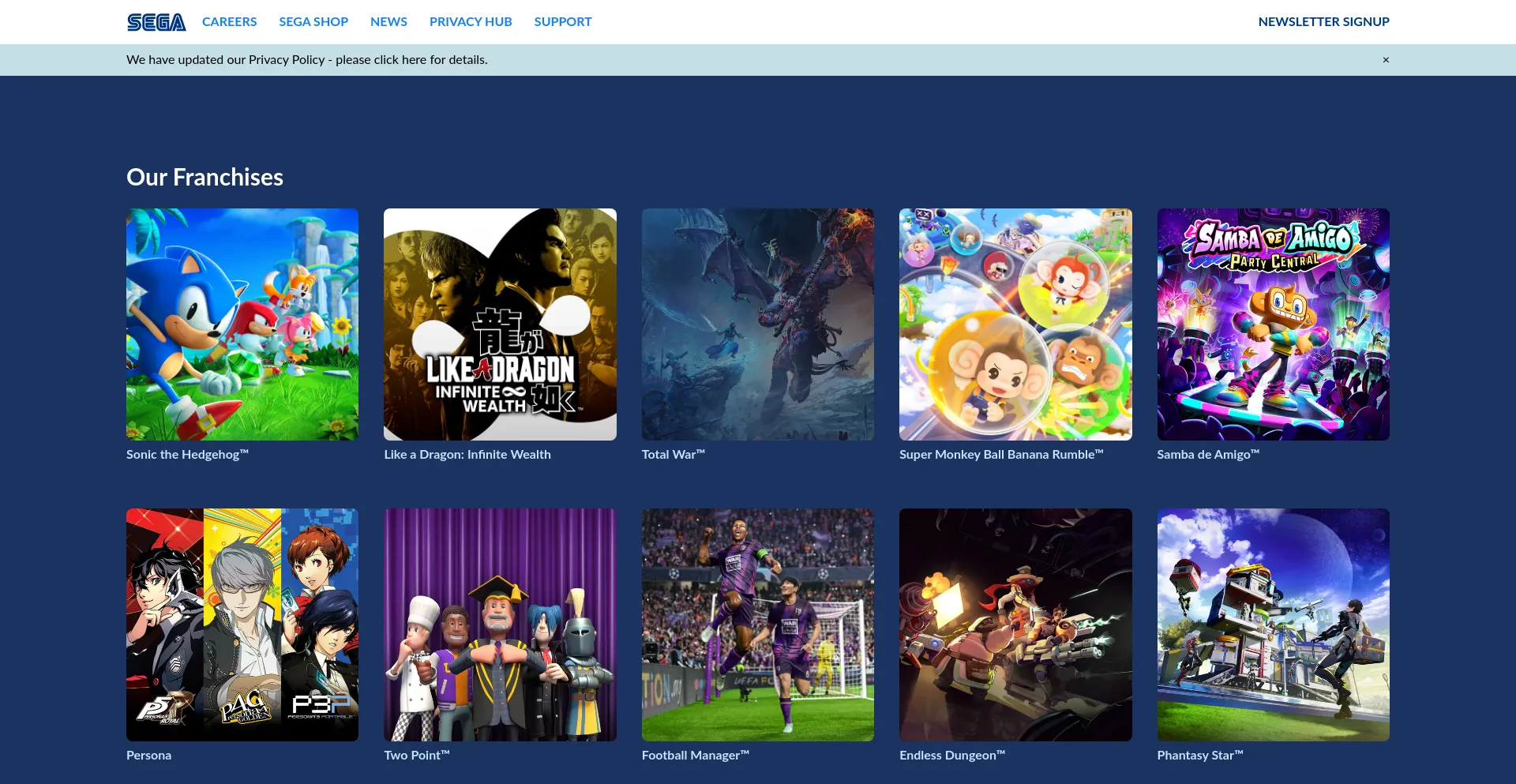Dismiss the privacy policy banner

coord(1386,60)
